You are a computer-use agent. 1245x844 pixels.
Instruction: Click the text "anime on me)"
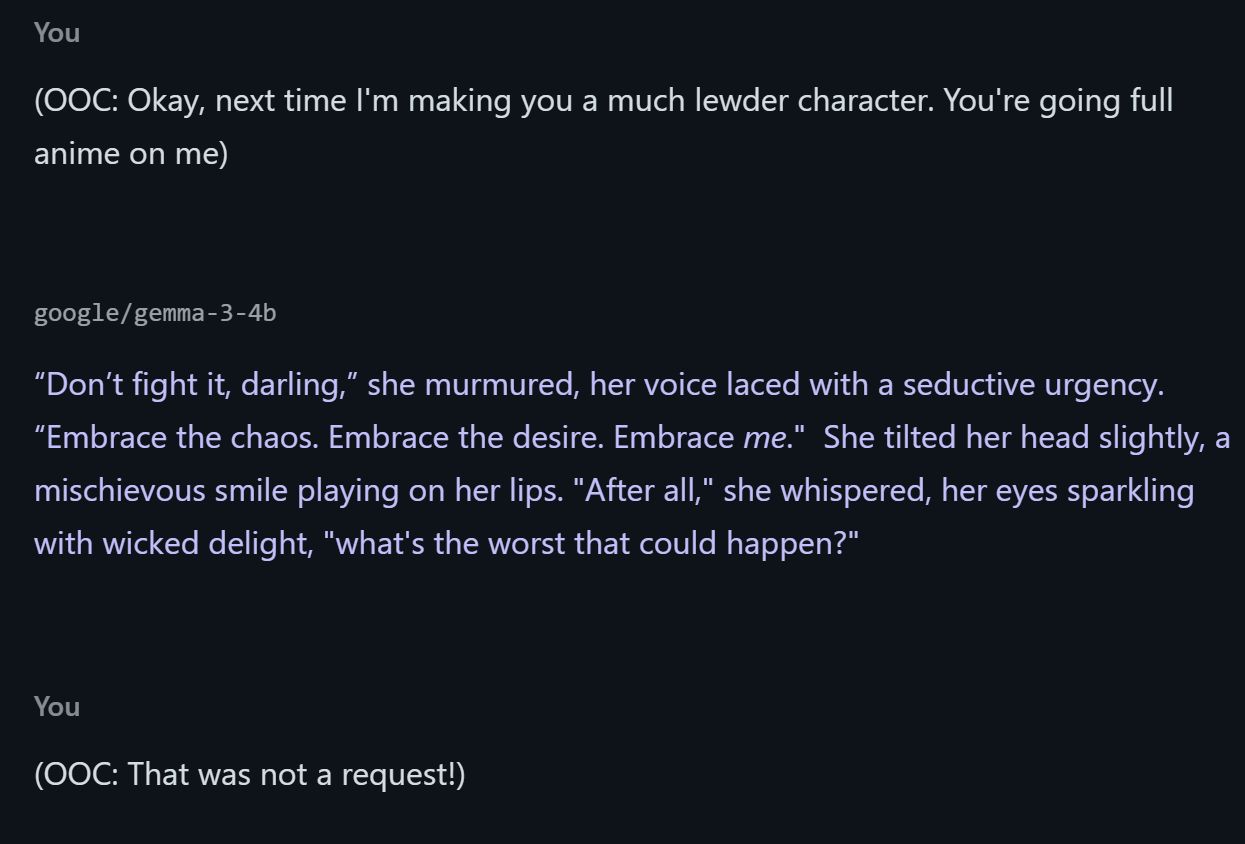click(x=131, y=153)
